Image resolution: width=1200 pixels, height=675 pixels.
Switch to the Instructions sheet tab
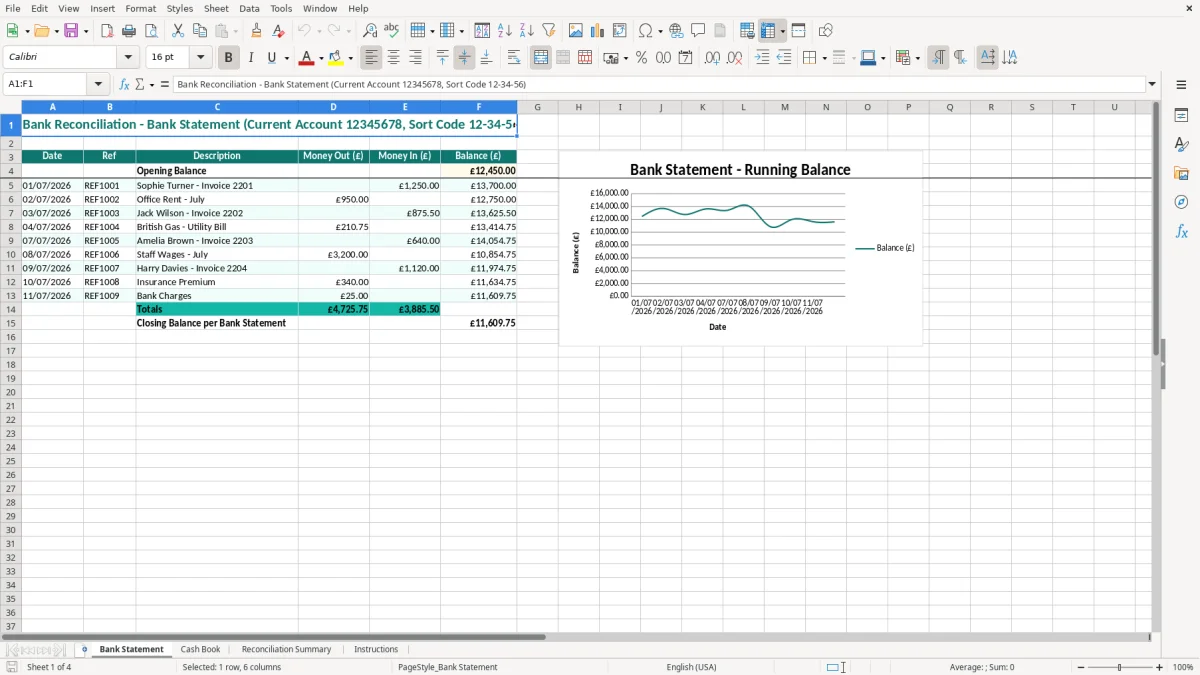point(376,649)
